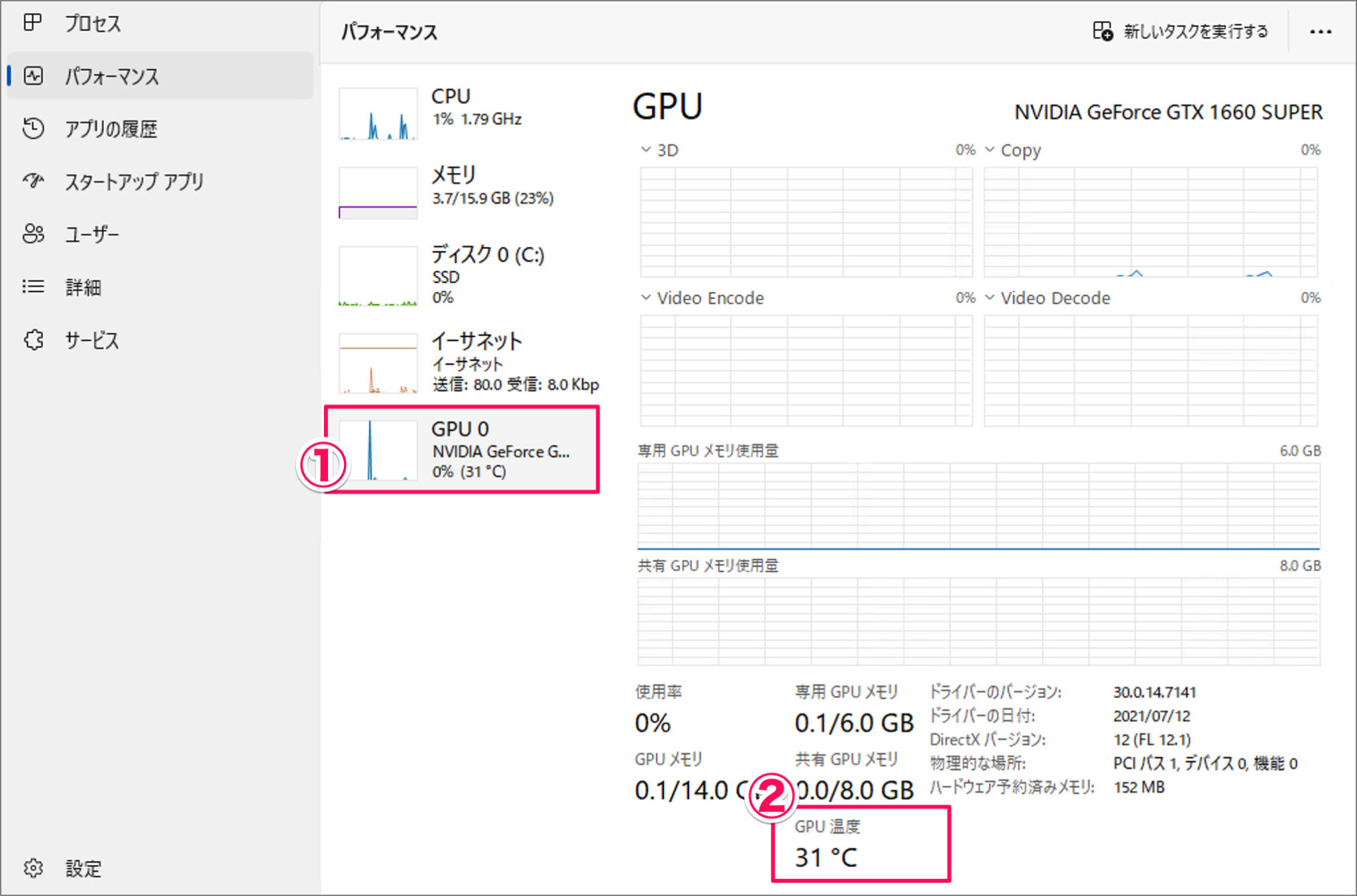Click the プロセス icon in the sidebar

coord(32,23)
